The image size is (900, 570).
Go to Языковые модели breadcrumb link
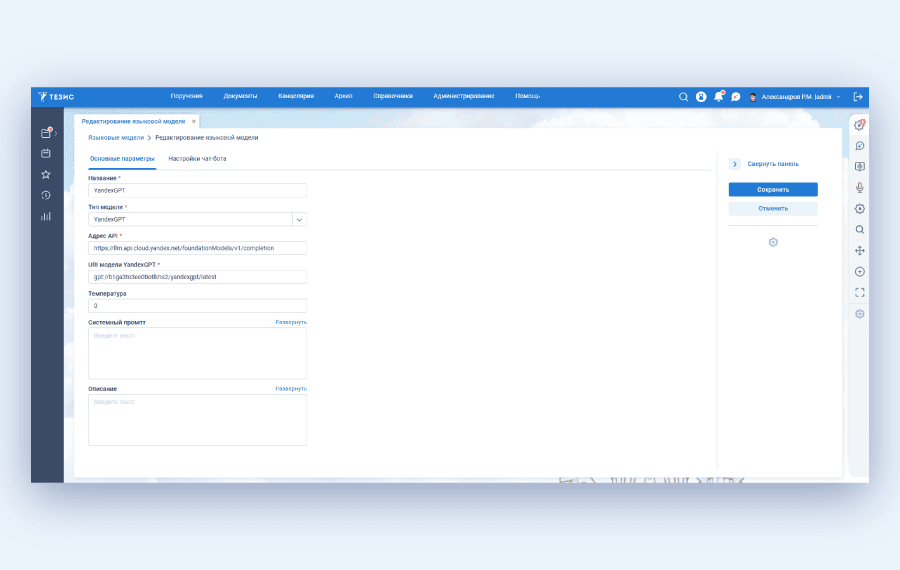pos(116,138)
